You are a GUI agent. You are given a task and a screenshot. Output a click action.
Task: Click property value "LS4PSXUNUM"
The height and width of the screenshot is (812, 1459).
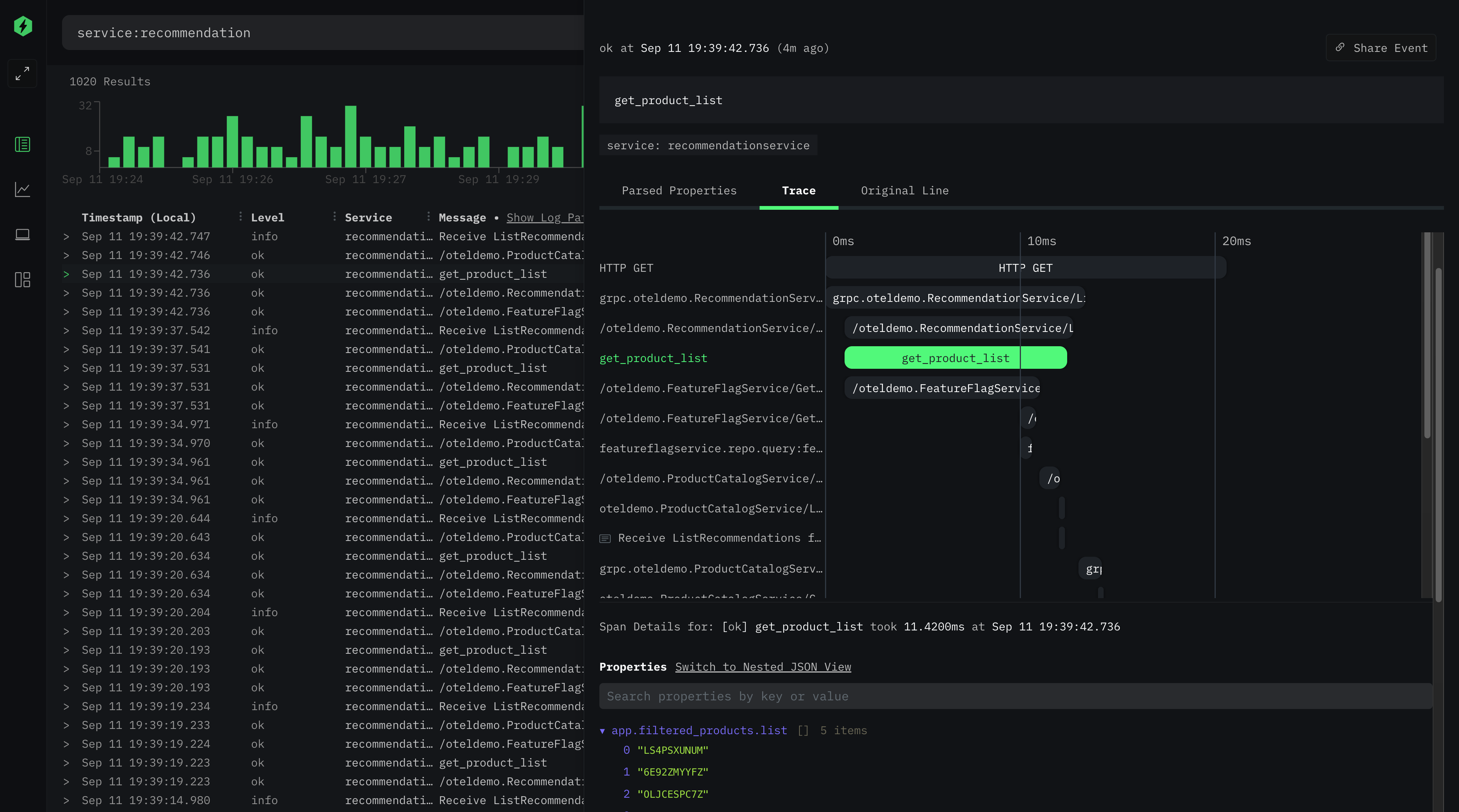pos(673,750)
